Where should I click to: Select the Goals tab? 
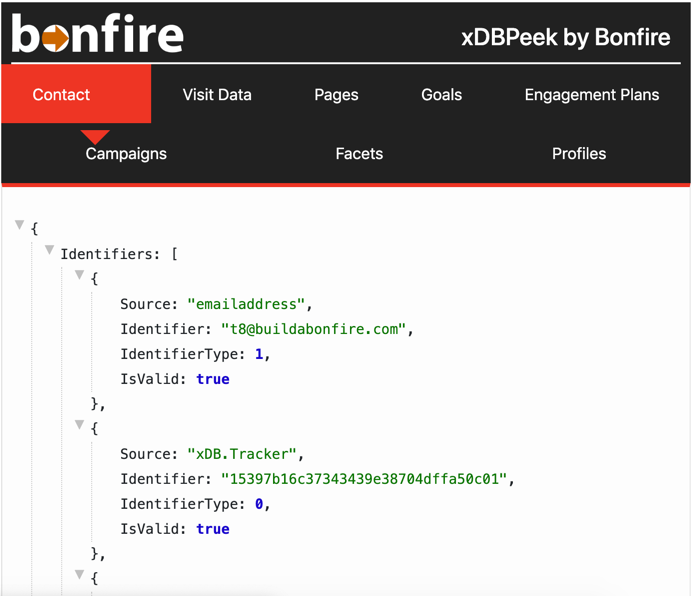coord(442,95)
